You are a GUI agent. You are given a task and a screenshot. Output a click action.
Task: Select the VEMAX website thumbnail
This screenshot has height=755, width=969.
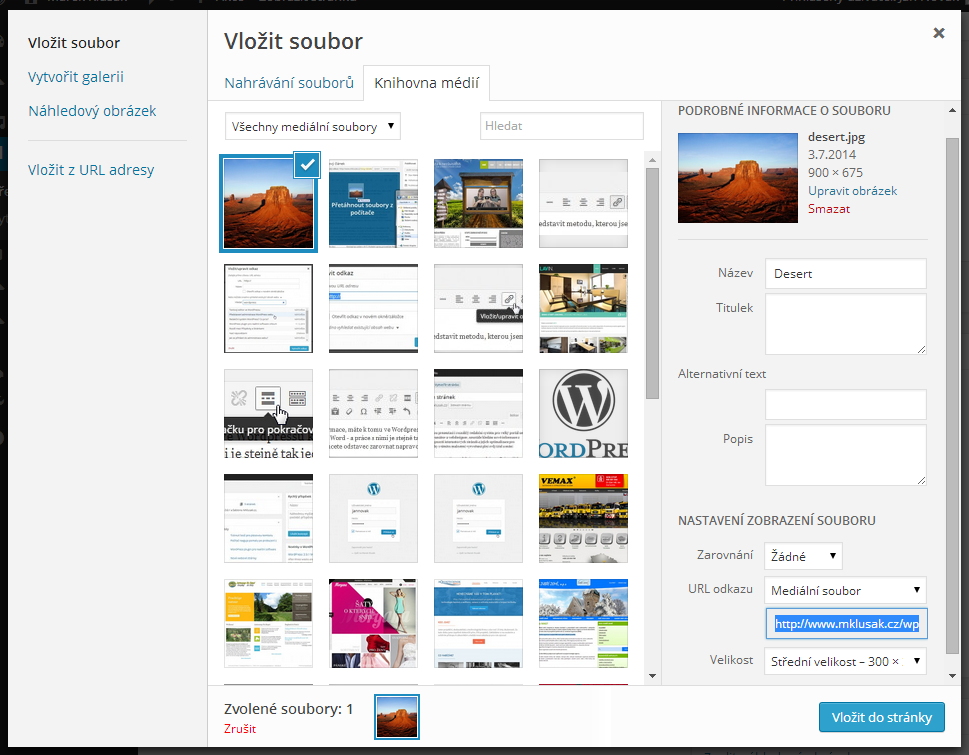[x=583, y=518]
